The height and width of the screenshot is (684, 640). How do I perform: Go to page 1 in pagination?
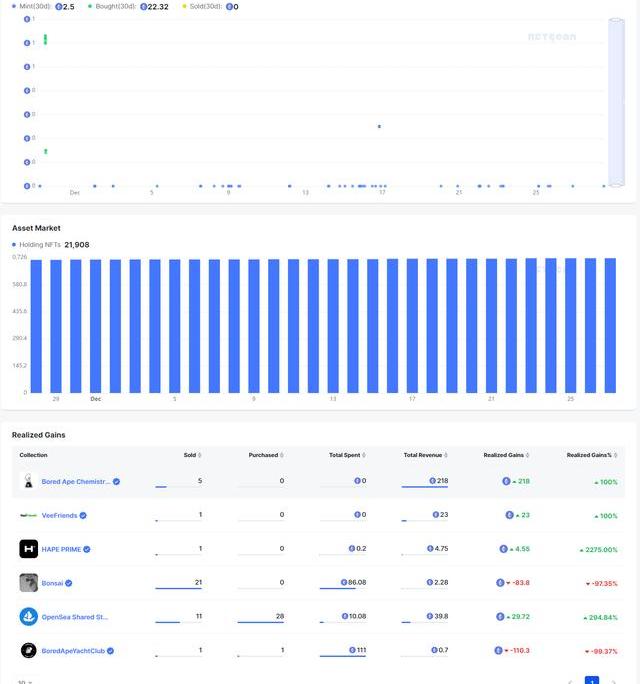(x=591, y=681)
